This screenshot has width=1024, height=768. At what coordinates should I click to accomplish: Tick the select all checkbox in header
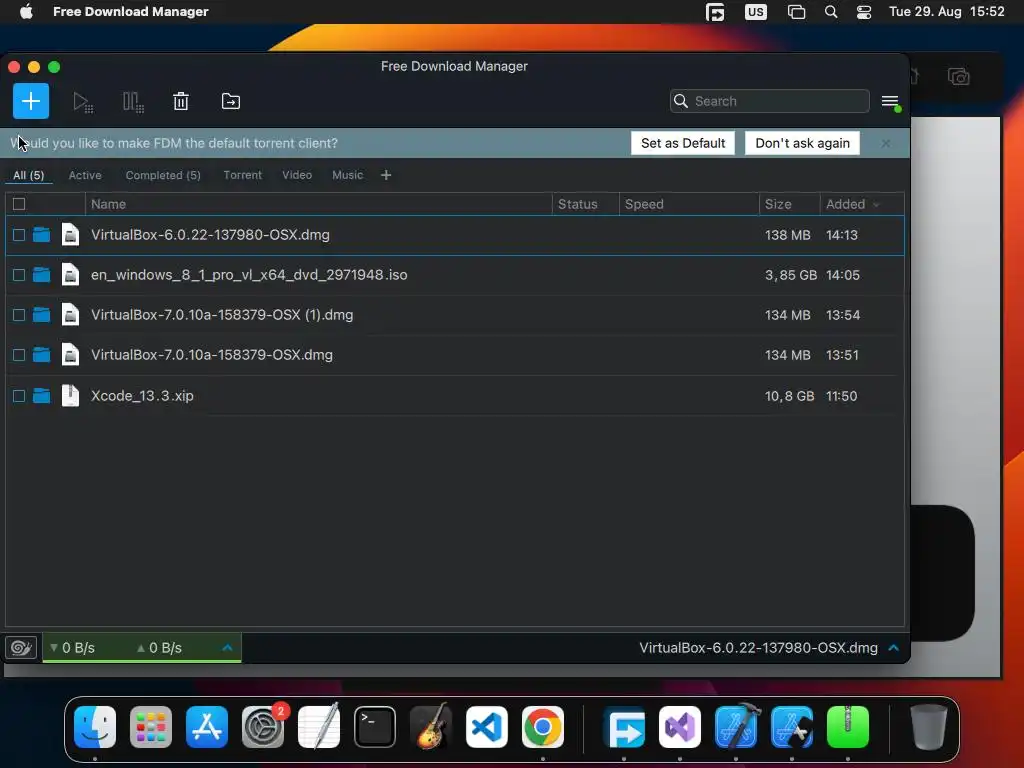point(19,204)
